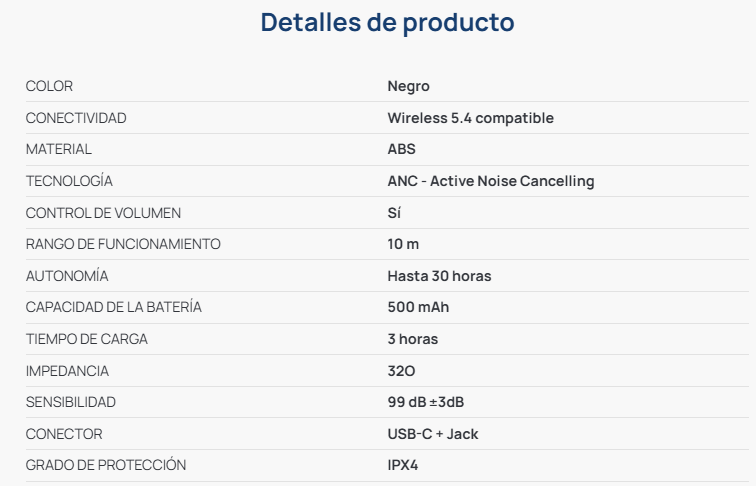This screenshot has height=486, width=756.
Task: Click the "Detalles de producto" heading
Action: (x=387, y=23)
